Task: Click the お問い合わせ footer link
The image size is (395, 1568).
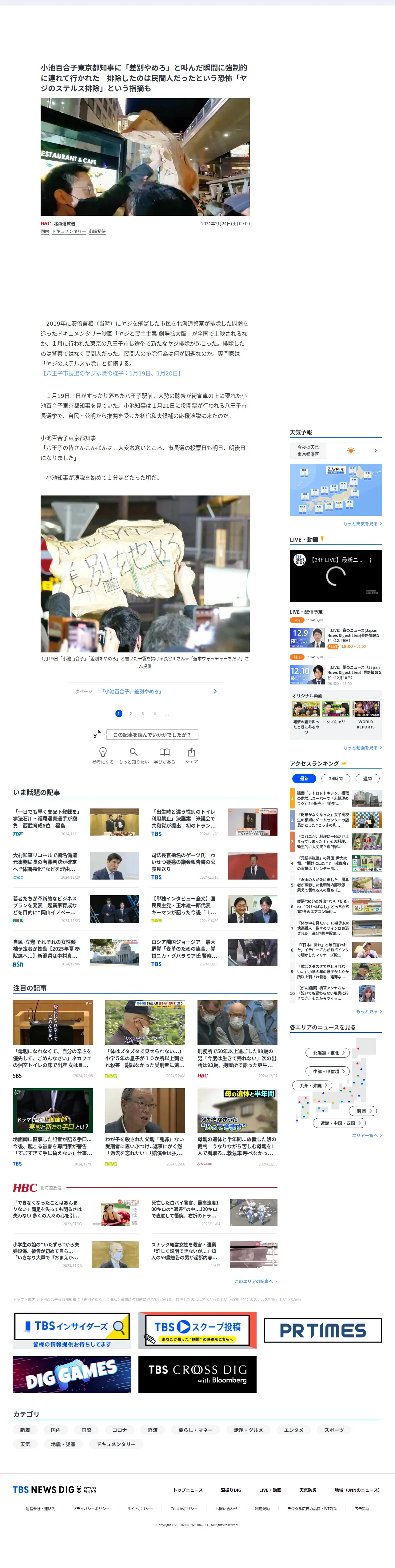Action: tap(226, 1508)
